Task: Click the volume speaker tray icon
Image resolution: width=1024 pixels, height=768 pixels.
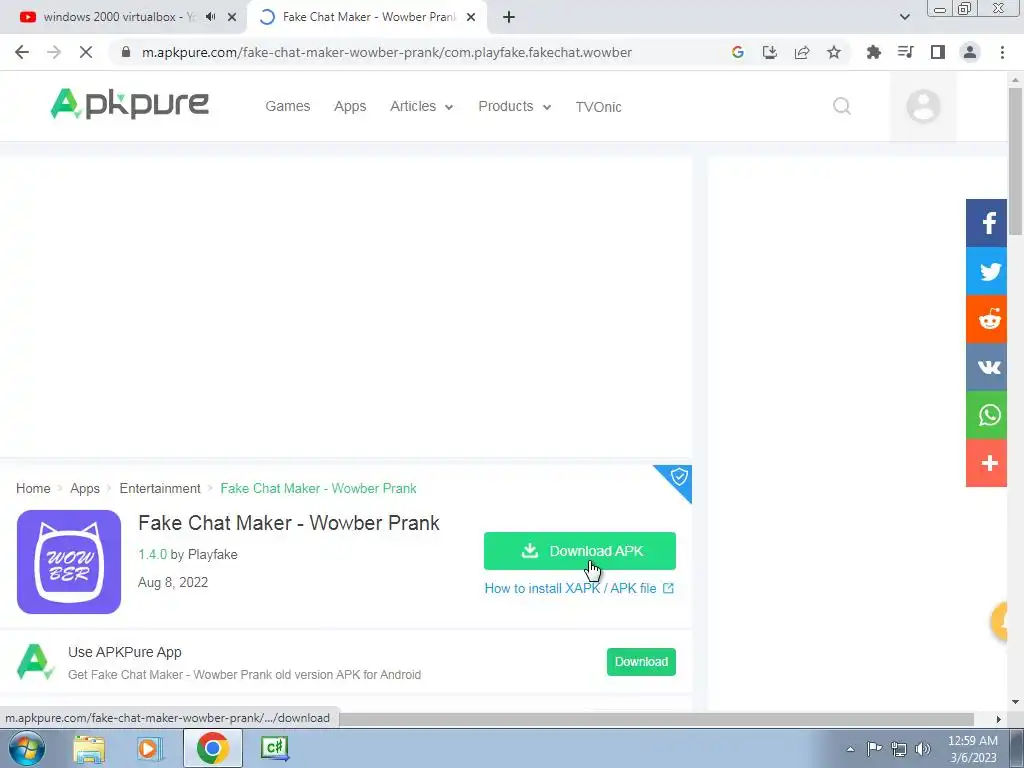Action: [923, 749]
